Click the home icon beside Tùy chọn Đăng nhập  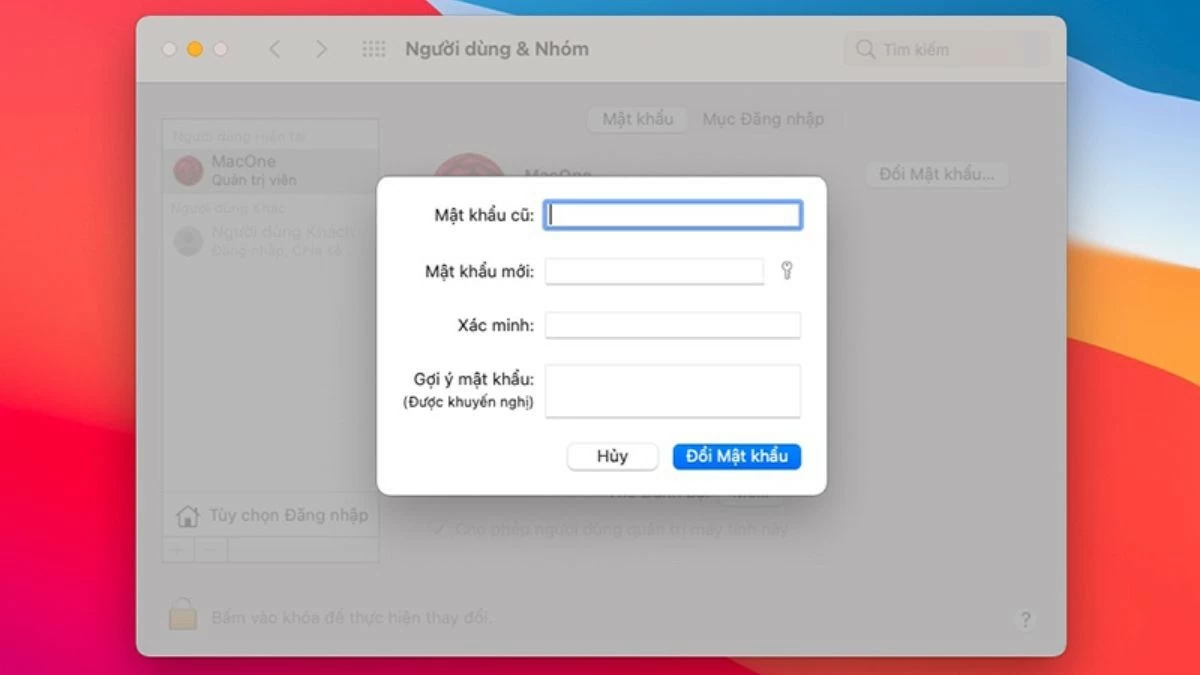pyautogui.click(x=186, y=514)
